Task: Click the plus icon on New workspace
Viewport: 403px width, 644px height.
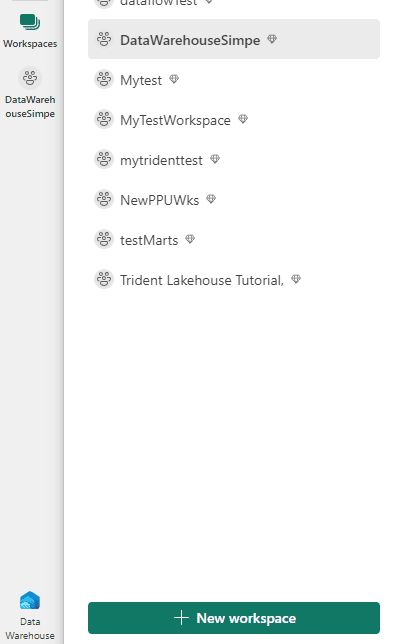Action: [181, 618]
